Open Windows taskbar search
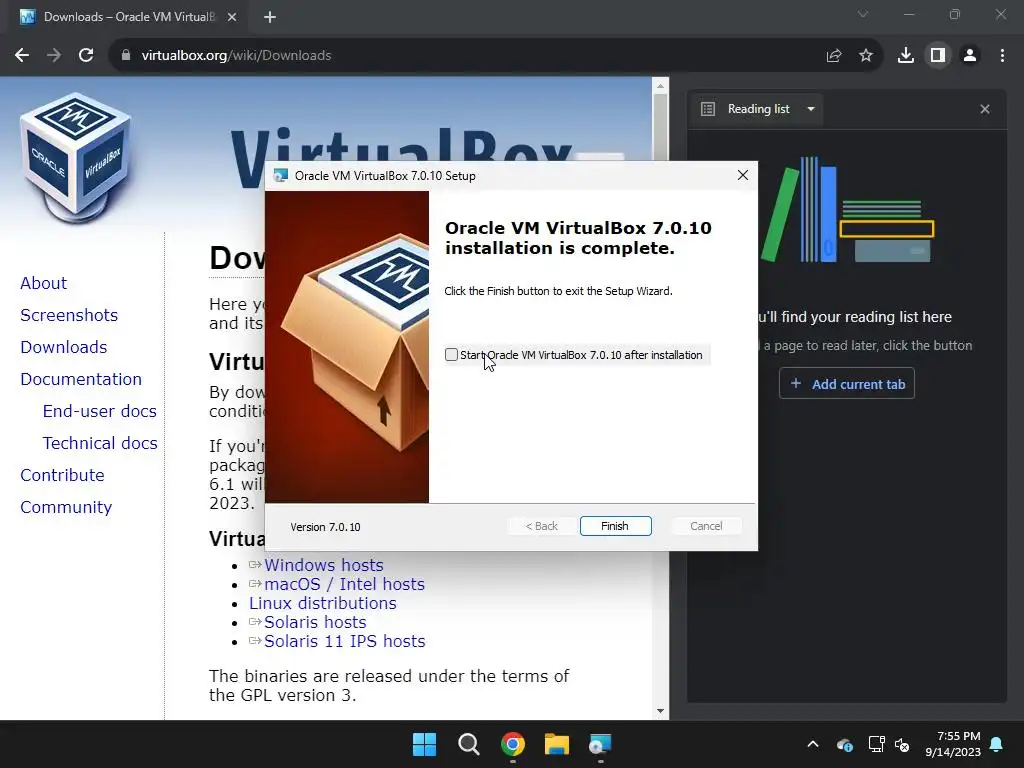 click(x=469, y=744)
